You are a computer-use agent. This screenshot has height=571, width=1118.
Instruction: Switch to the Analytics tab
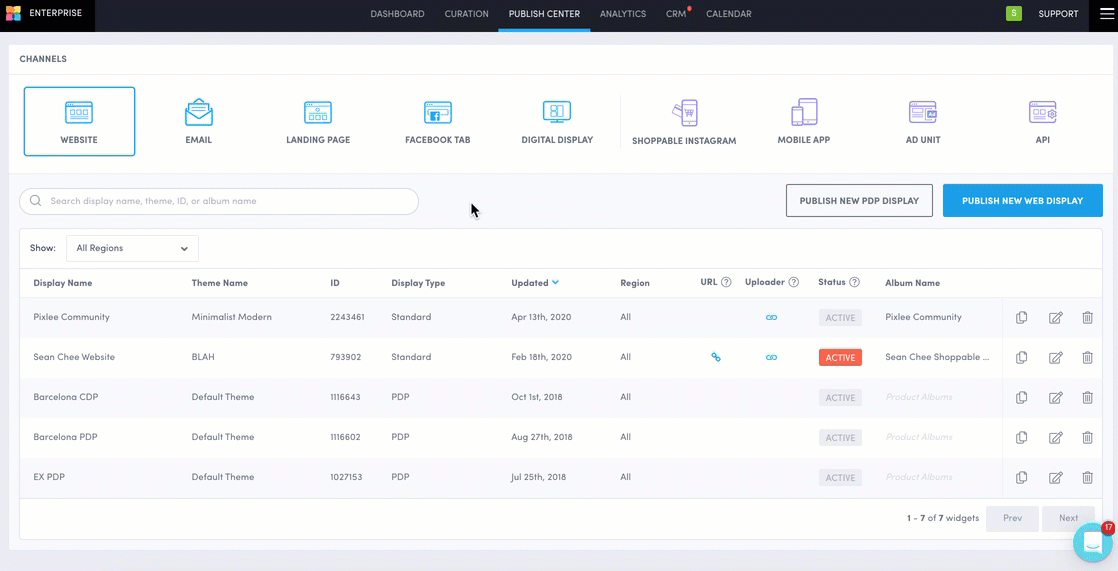pos(623,14)
